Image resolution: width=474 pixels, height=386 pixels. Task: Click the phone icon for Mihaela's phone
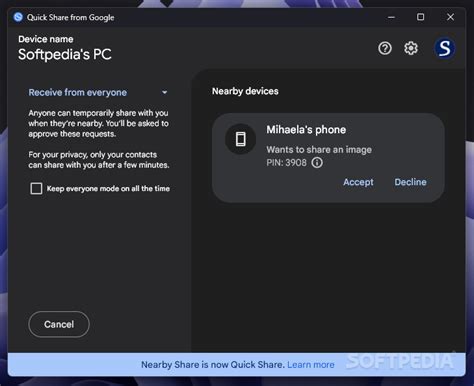240,139
